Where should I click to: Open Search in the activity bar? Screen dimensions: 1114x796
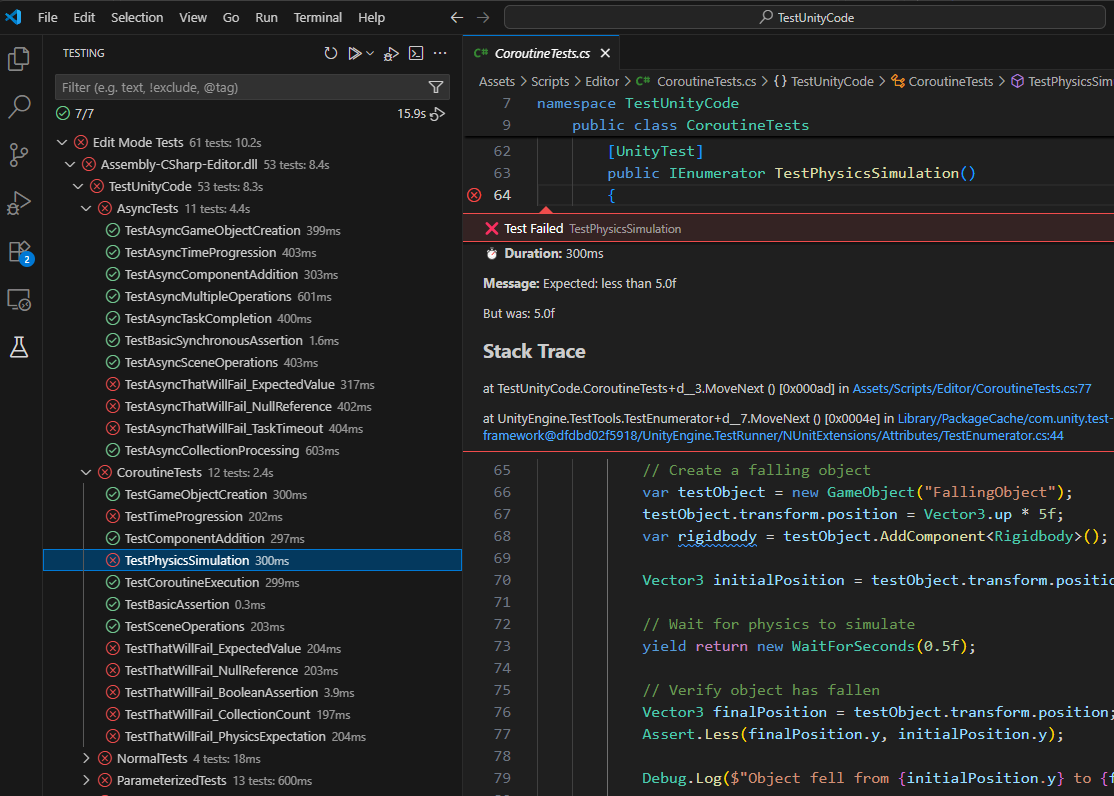tap(19, 106)
